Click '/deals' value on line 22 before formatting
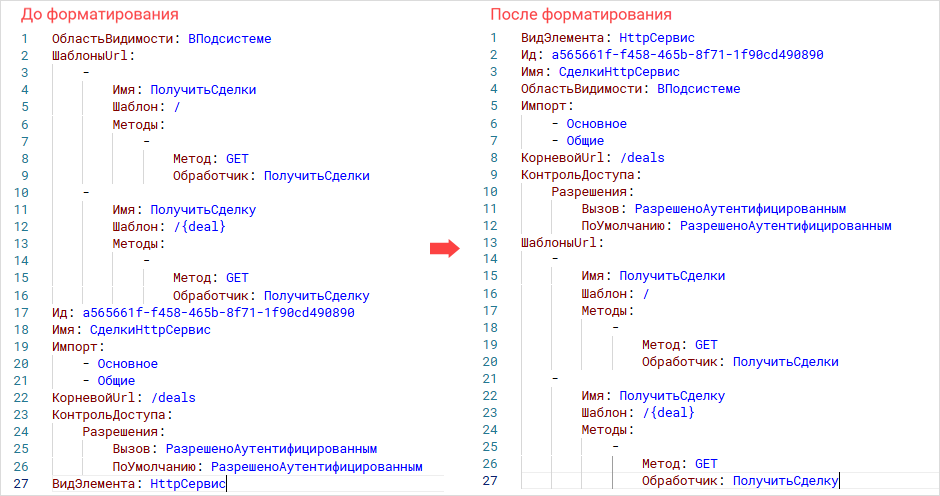This screenshot has width=940, height=496. coord(173,398)
